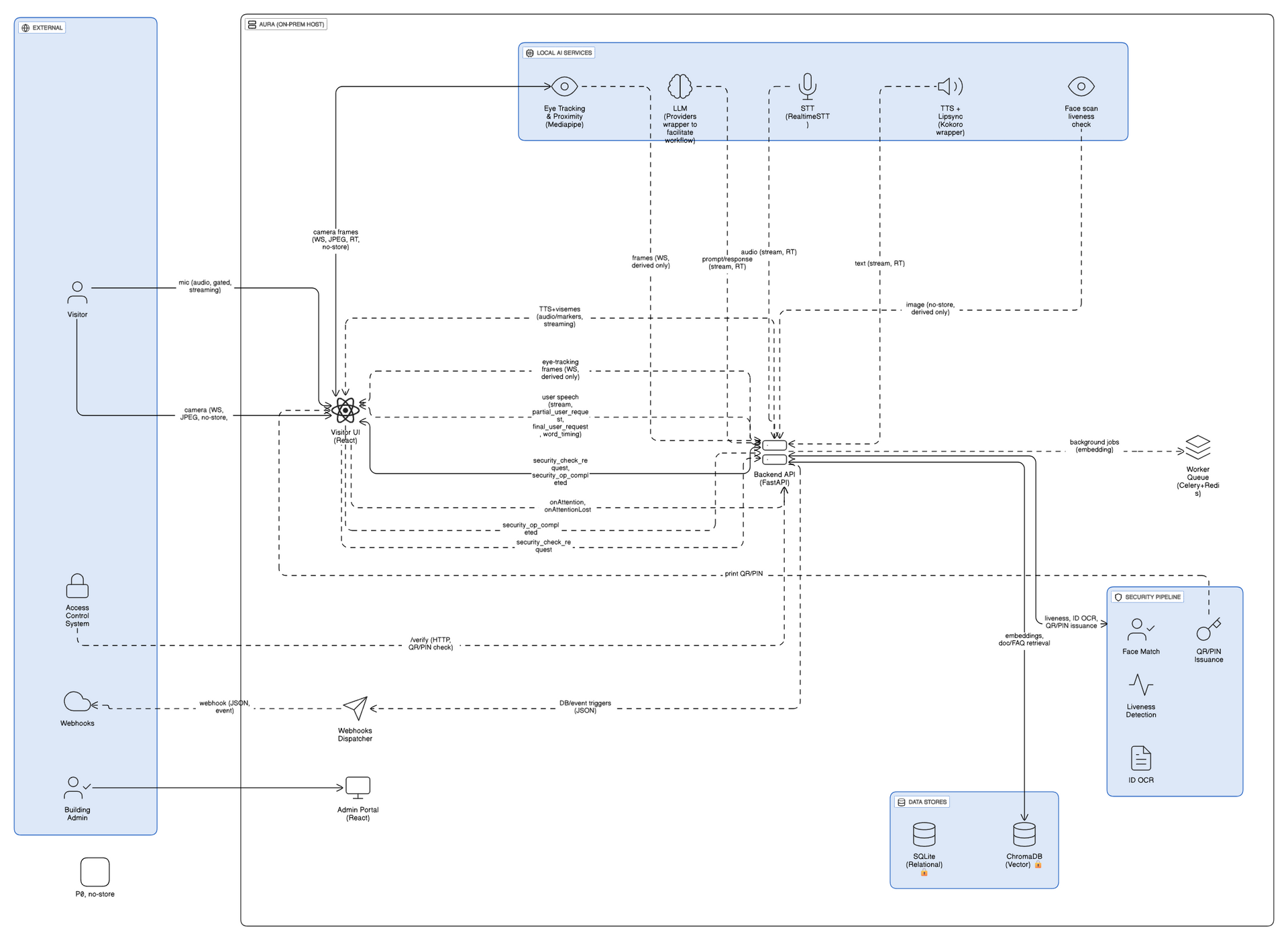Click the QR/PIN Issuance key icon
The image size is (1288, 934).
click(x=1208, y=629)
